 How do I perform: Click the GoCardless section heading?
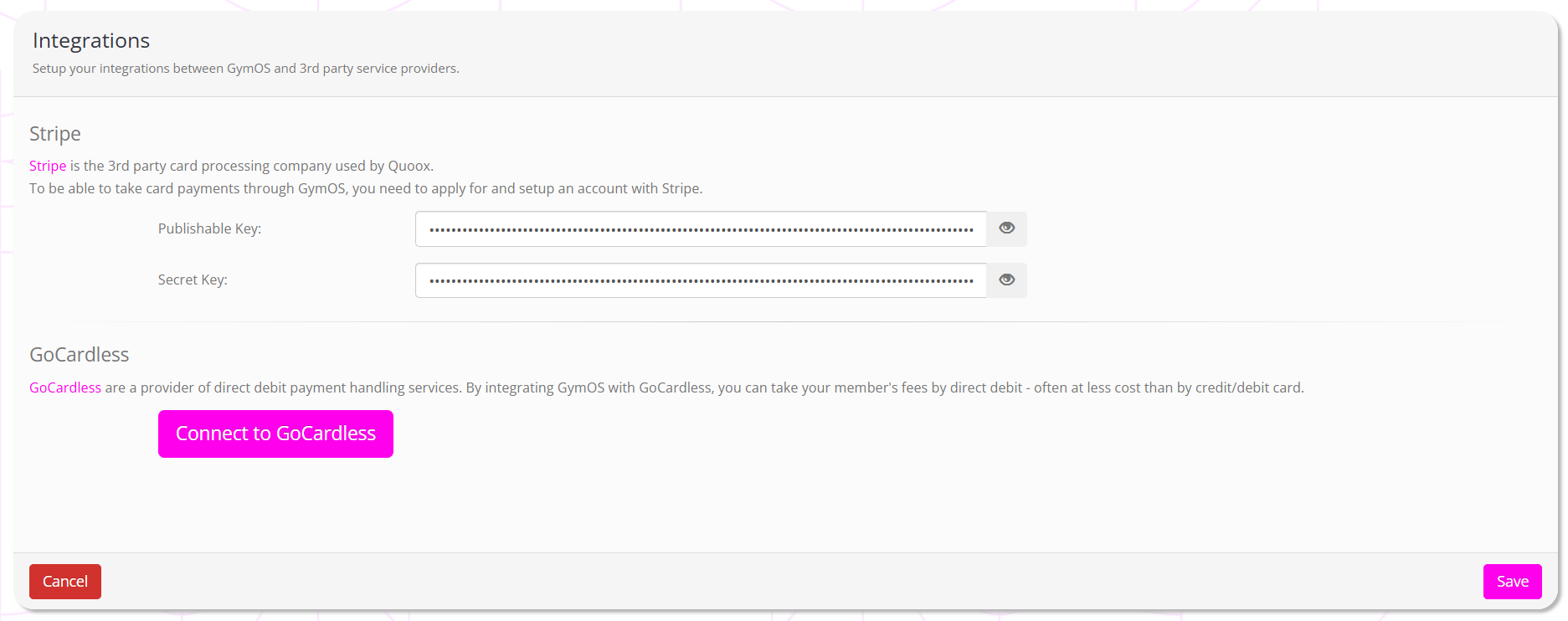tap(80, 355)
